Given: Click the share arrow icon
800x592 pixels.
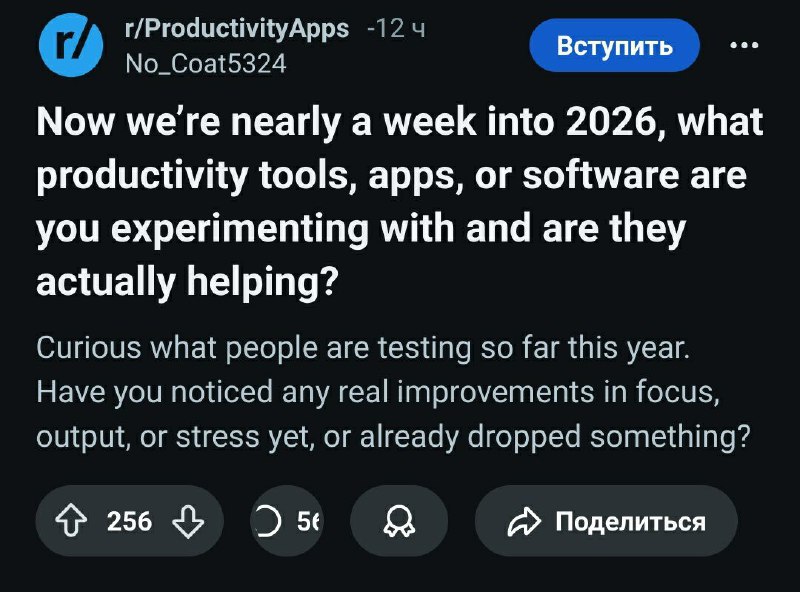Looking at the screenshot, I should pyautogui.click(x=525, y=521).
